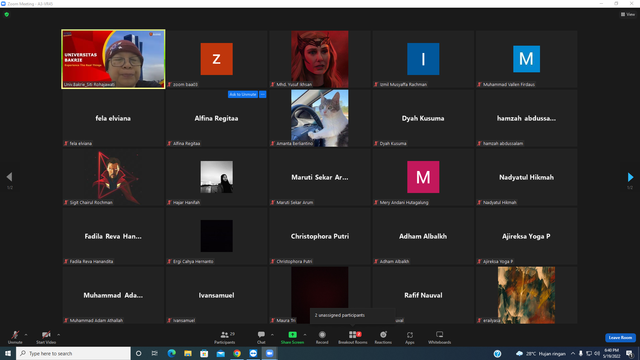Select fela elviana participant name

113,118
